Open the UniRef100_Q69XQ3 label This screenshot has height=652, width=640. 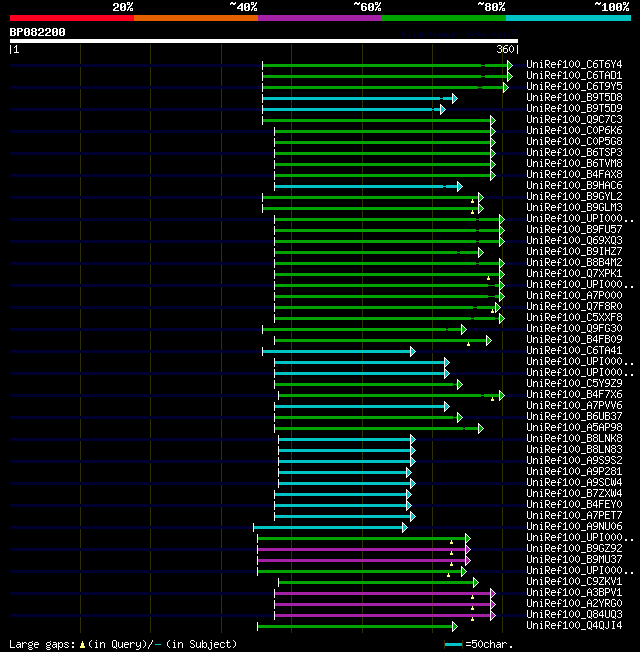(574, 240)
